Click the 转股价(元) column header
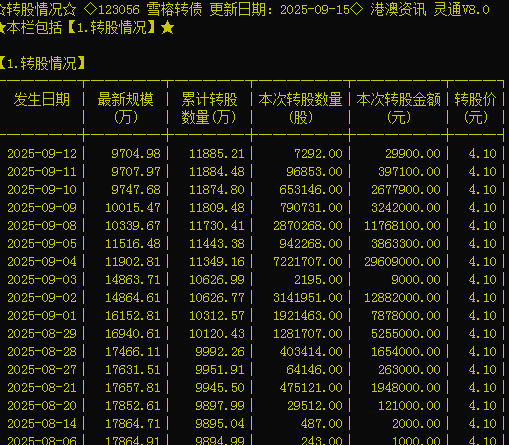509x445 pixels. (476, 108)
